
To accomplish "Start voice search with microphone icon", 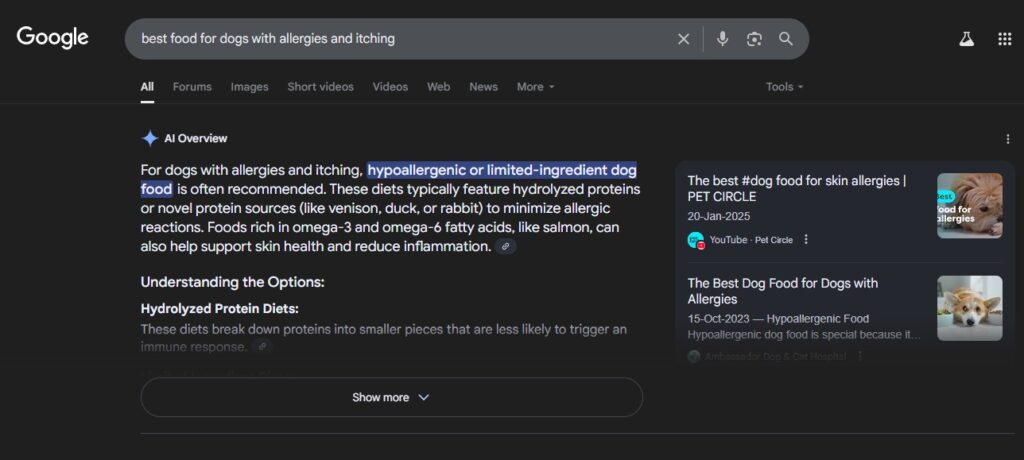I will (722, 39).
